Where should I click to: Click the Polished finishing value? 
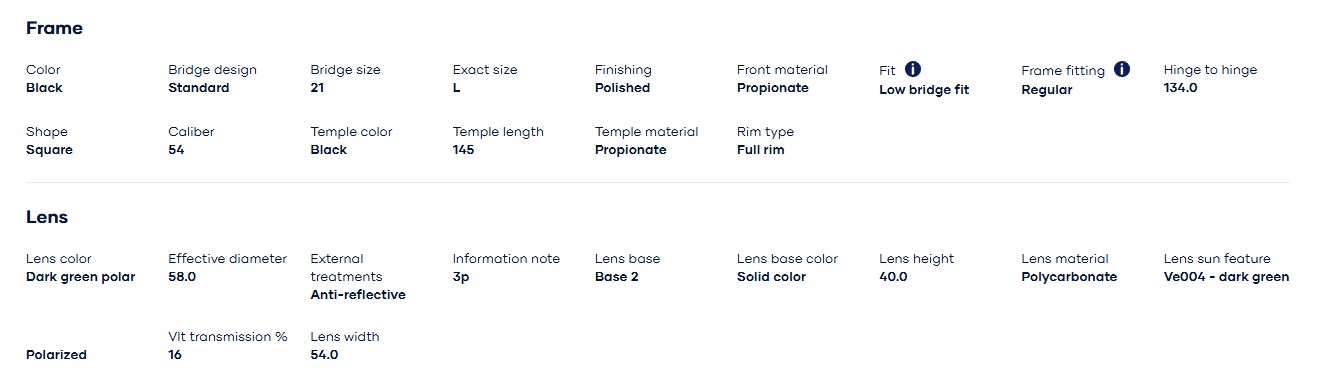pyautogui.click(x=622, y=88)
